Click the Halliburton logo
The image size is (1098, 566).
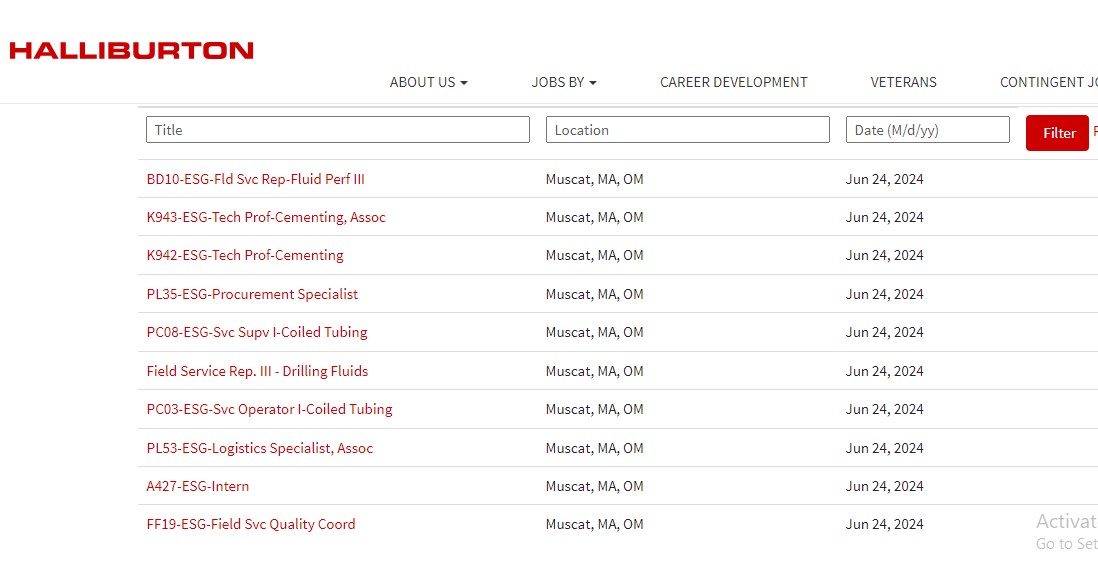pos(131,50)
